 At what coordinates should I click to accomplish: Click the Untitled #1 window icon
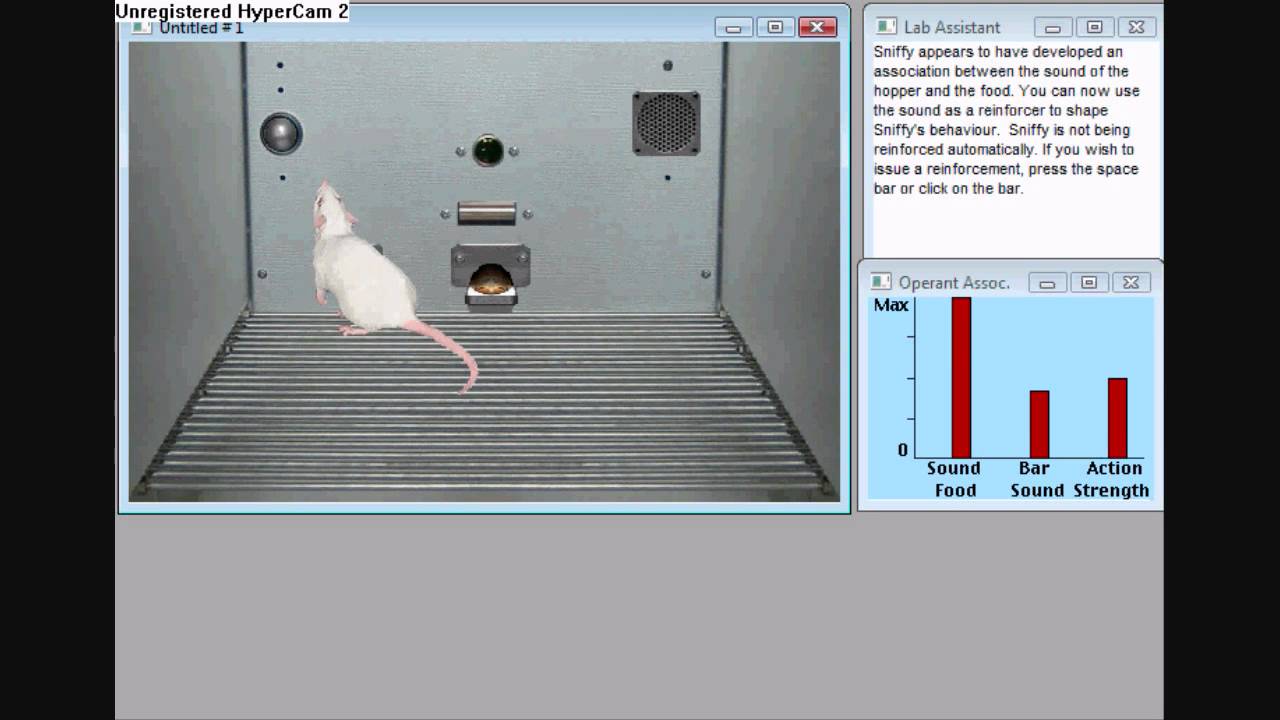(141, 28)
